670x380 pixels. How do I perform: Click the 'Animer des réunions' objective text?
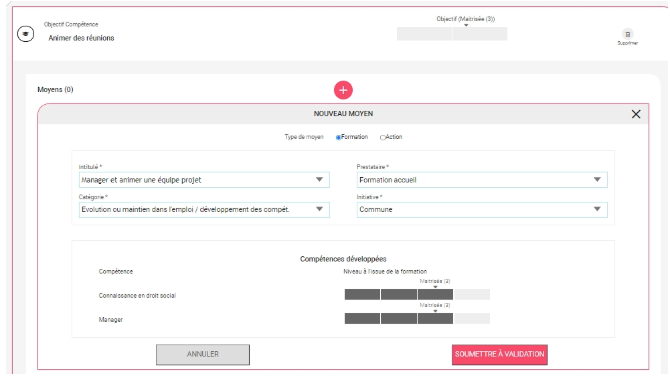81,38
